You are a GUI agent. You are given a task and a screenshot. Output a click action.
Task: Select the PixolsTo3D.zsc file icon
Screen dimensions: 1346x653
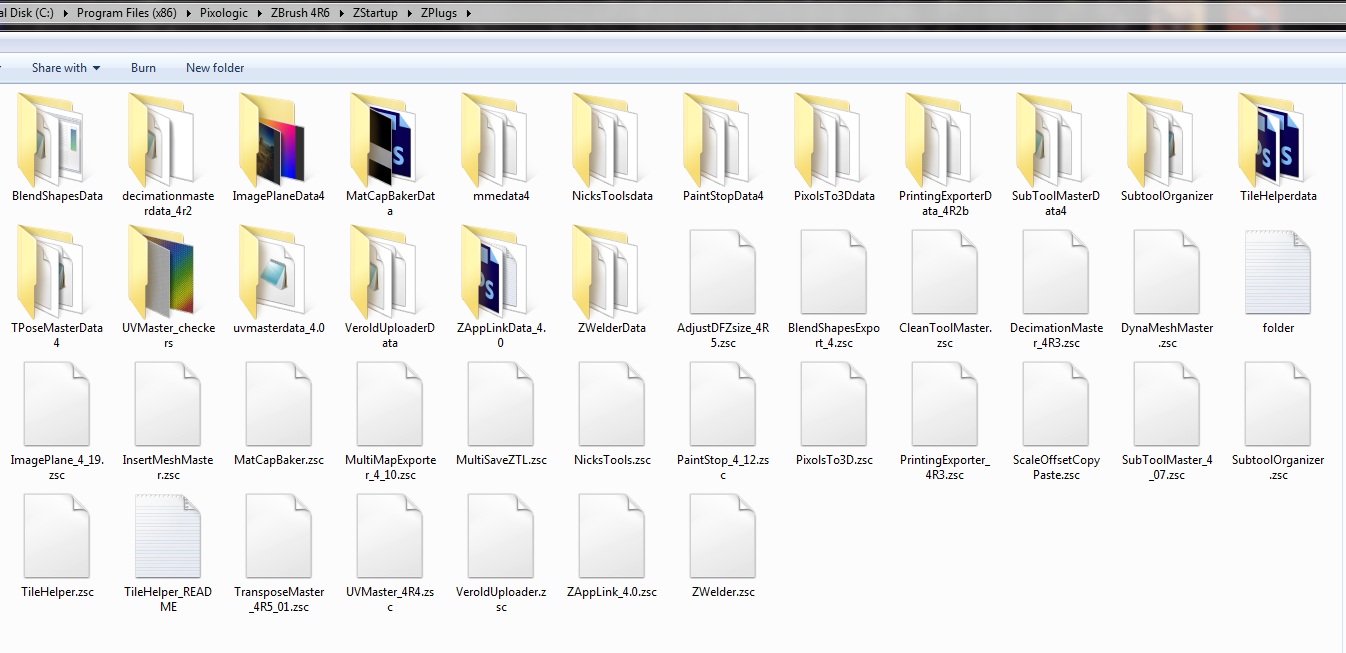[x=834, y=404]
